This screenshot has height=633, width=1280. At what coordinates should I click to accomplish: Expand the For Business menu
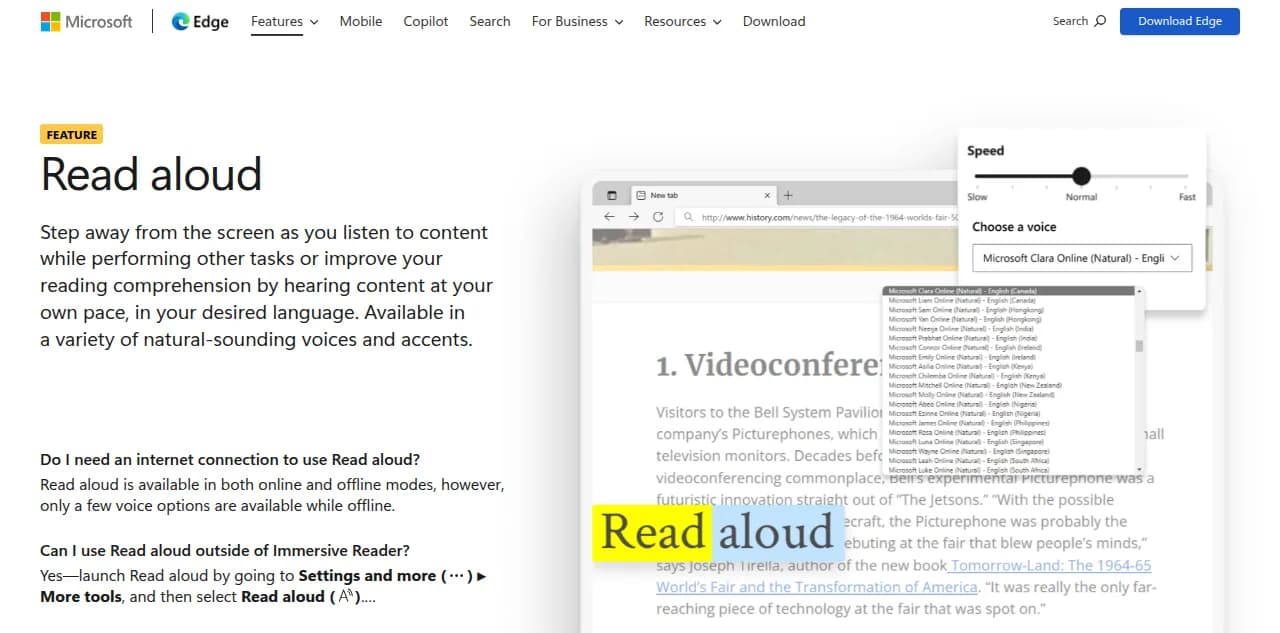point(577,21)
